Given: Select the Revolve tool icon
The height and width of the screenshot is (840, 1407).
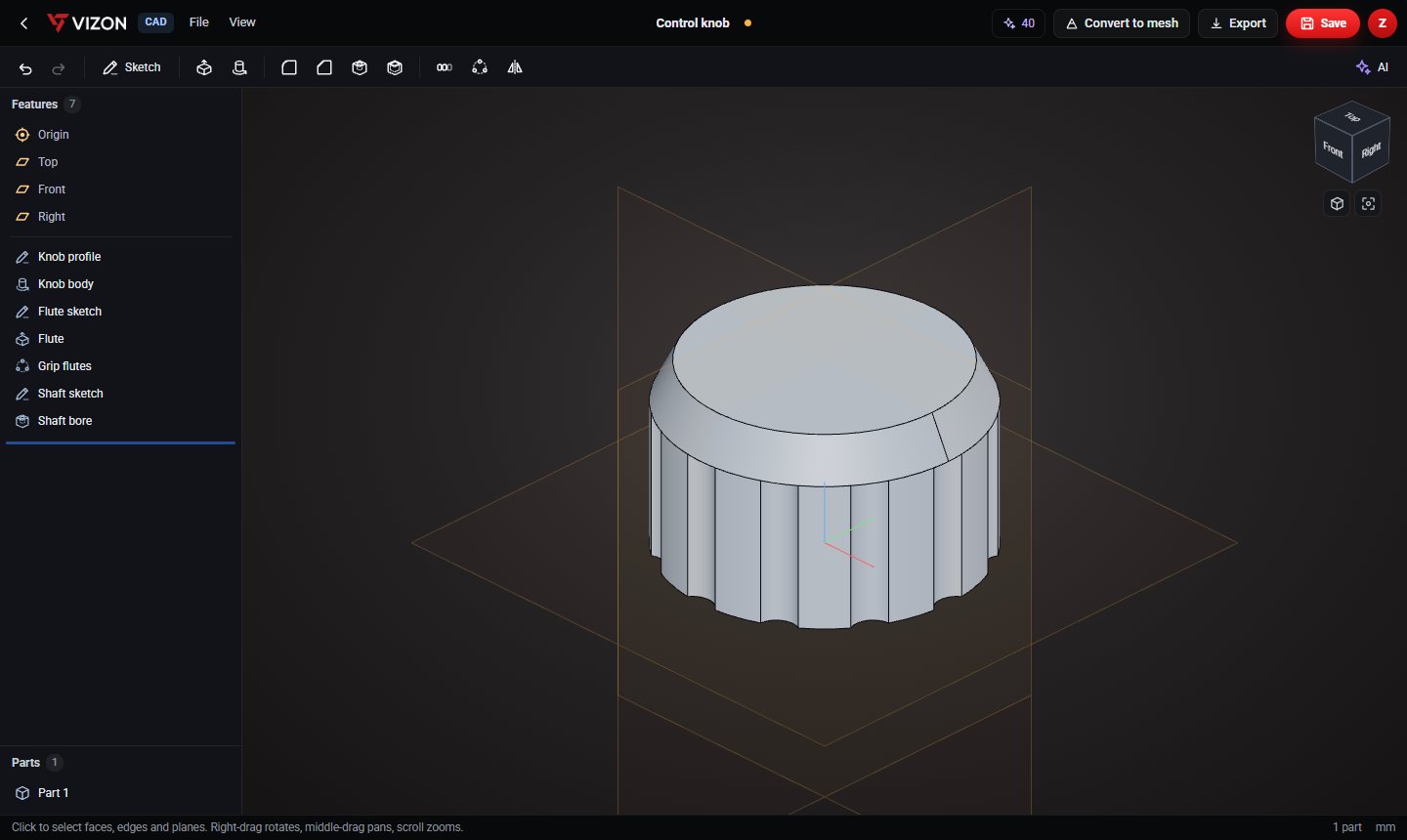Looking at the screenshot, I should click(239, 67).
